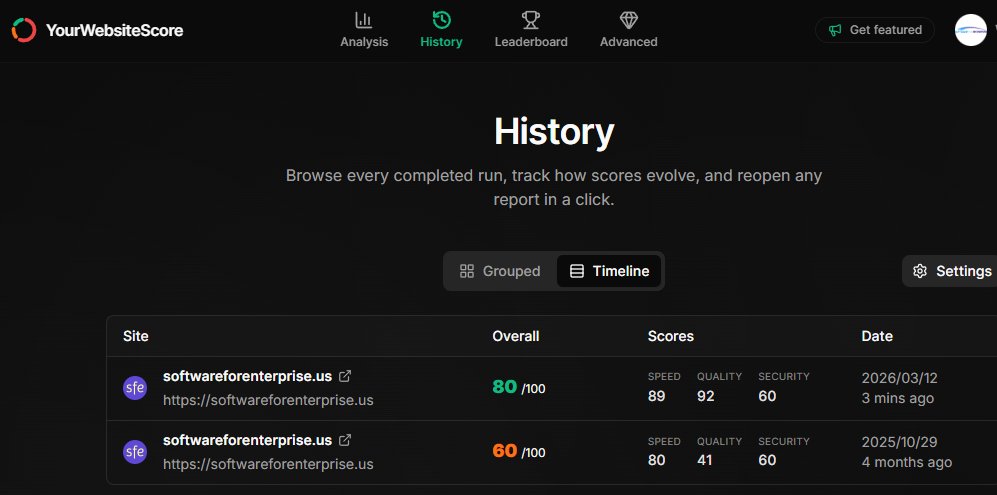Click the date 2026/03/12
Screen dimensions: 997x495
pos(900,378)
